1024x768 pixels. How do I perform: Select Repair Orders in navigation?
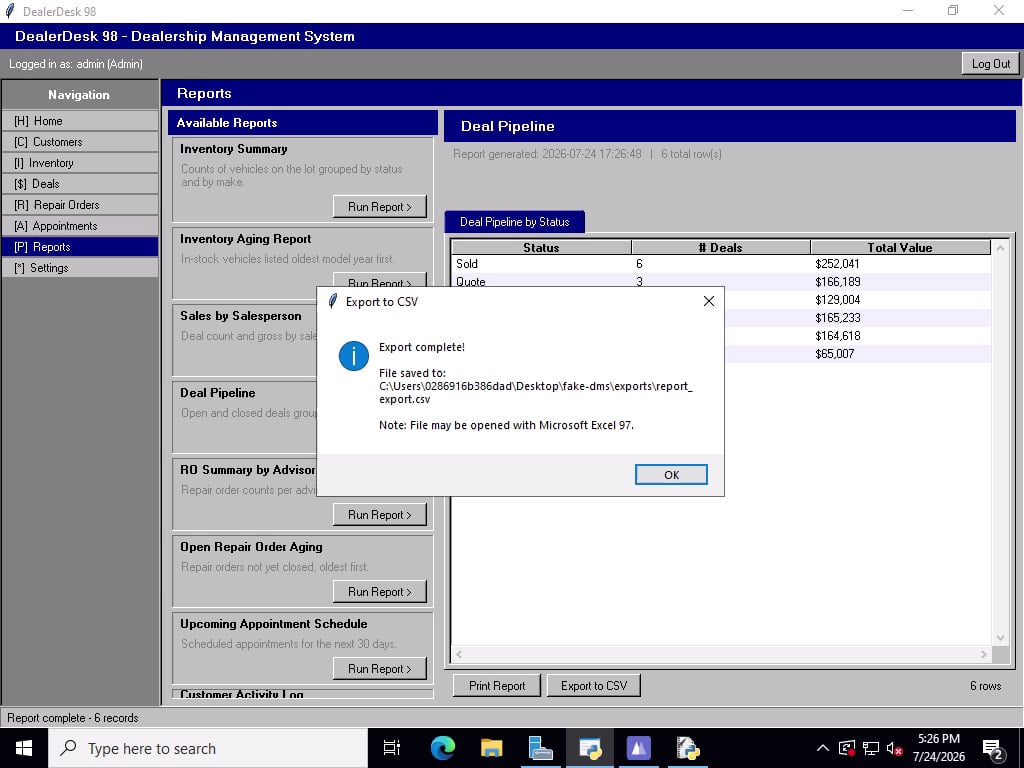(x=80, y=204)
